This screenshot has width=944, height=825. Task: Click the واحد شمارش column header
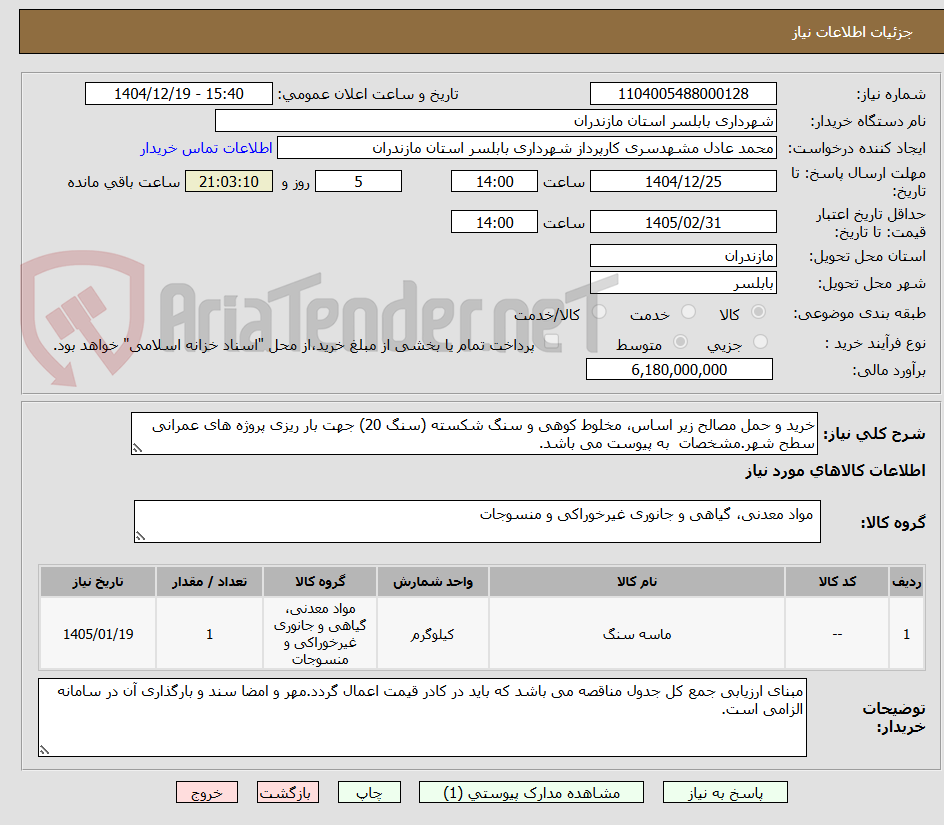pos(433,582)
